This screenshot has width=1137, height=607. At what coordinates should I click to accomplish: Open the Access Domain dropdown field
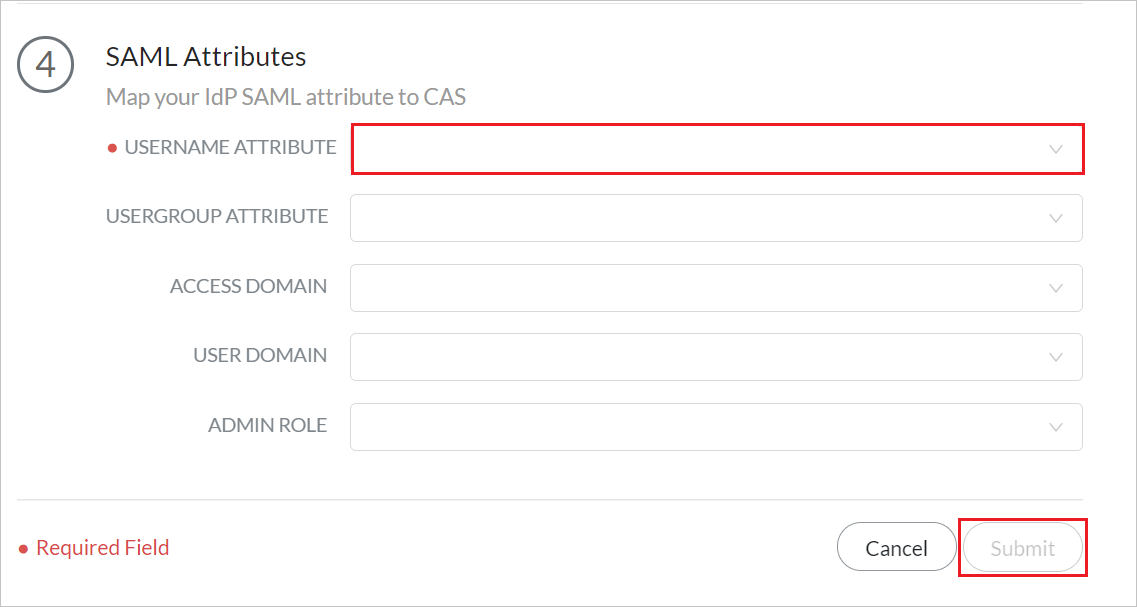pyautogui.click(x=700, y=288)
